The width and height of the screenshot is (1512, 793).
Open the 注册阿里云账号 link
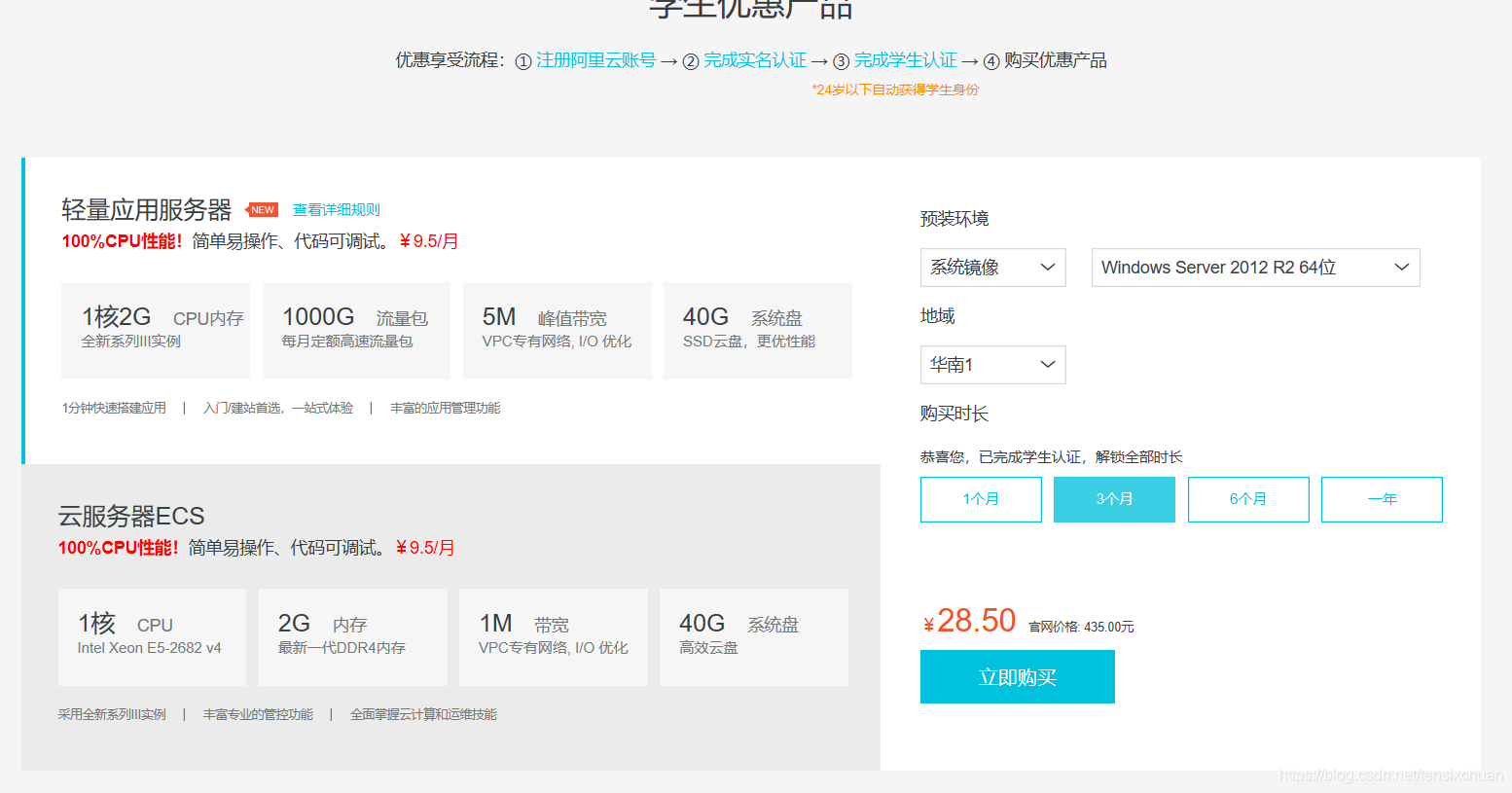(595, 60)
